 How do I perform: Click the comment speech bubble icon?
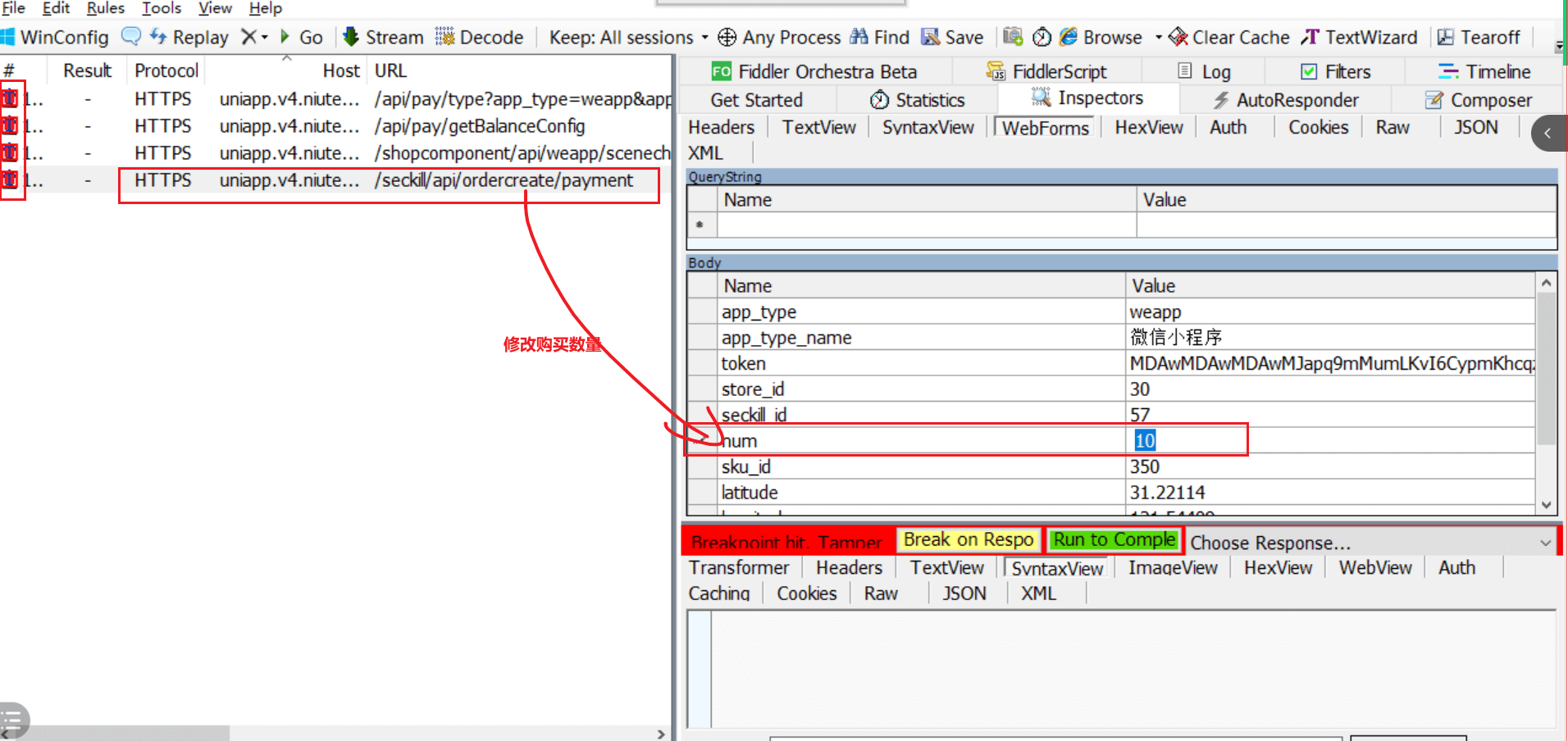point(130,37)
